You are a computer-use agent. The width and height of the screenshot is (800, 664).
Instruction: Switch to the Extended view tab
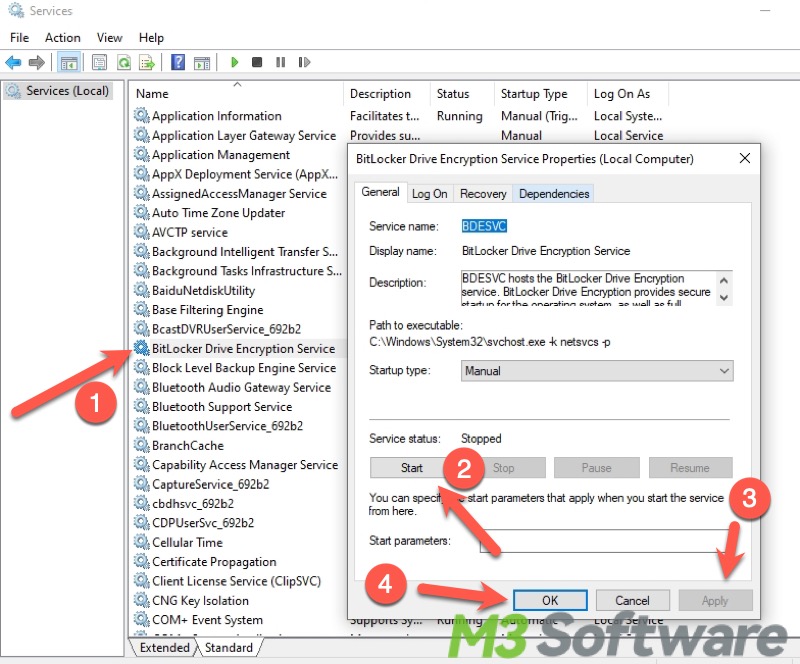tap(165, 648)
